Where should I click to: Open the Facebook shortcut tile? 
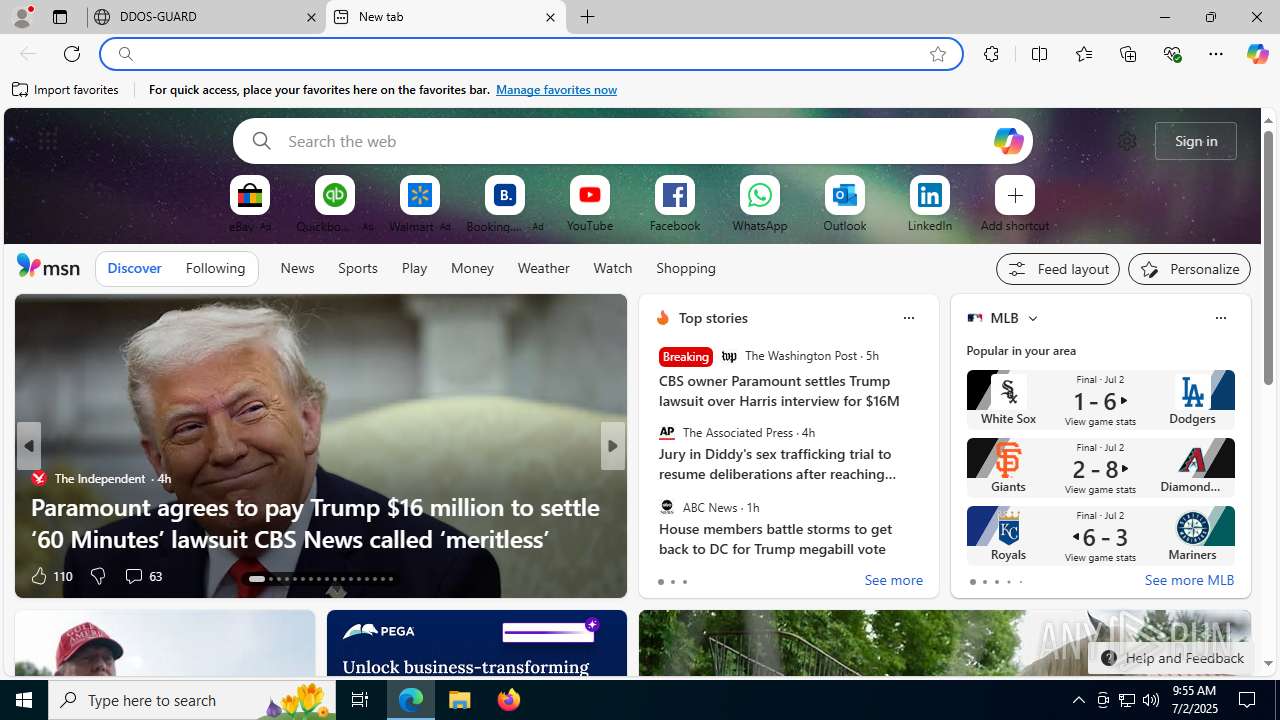pyautogui.click(x=675, y=204)
